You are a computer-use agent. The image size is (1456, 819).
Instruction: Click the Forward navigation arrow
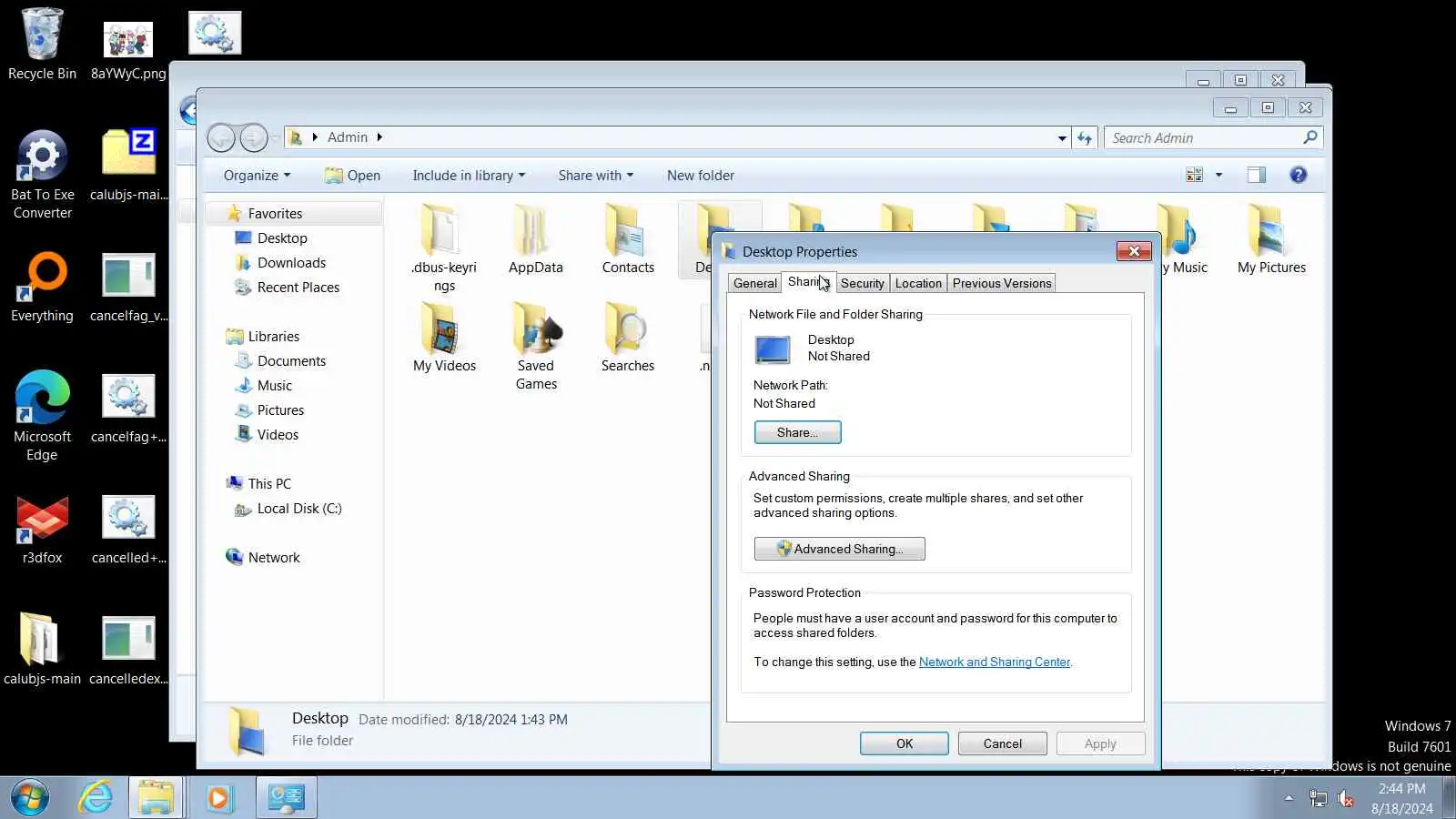click(254, 137)
